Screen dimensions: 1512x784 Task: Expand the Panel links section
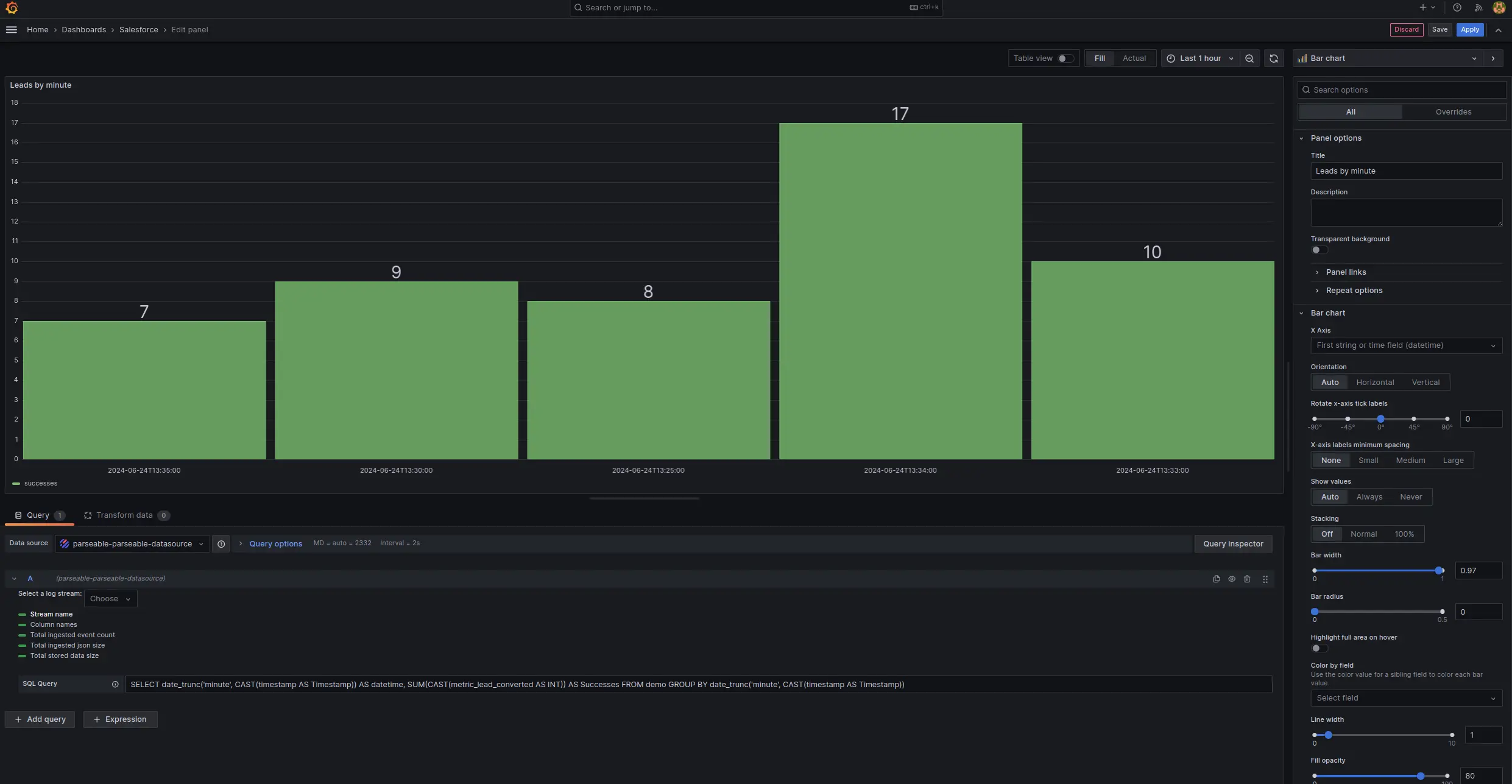tap(1347, 272)
